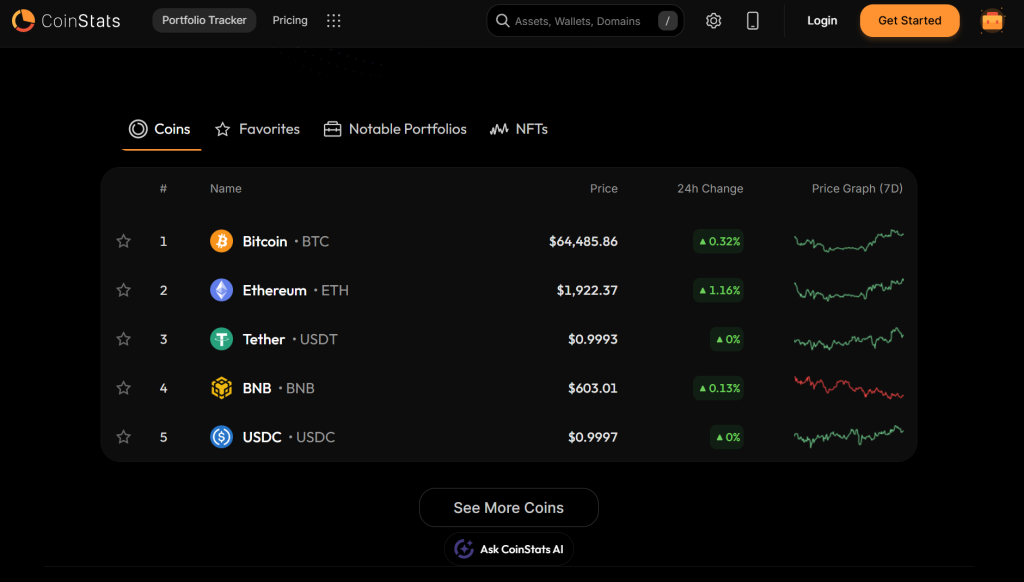Click See More Coins button
This screenshot has width=1024, height=582.
(x=509, y=508)
